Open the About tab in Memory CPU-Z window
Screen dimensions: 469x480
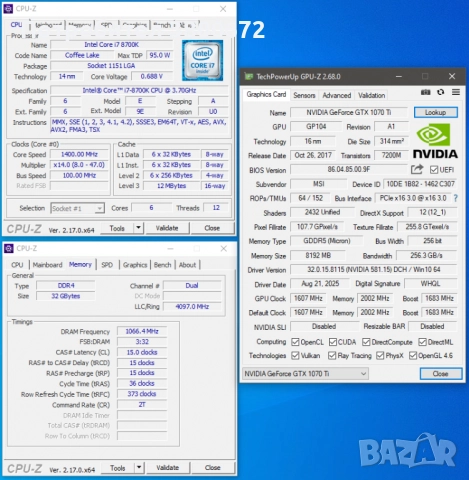tap(187, 265)
